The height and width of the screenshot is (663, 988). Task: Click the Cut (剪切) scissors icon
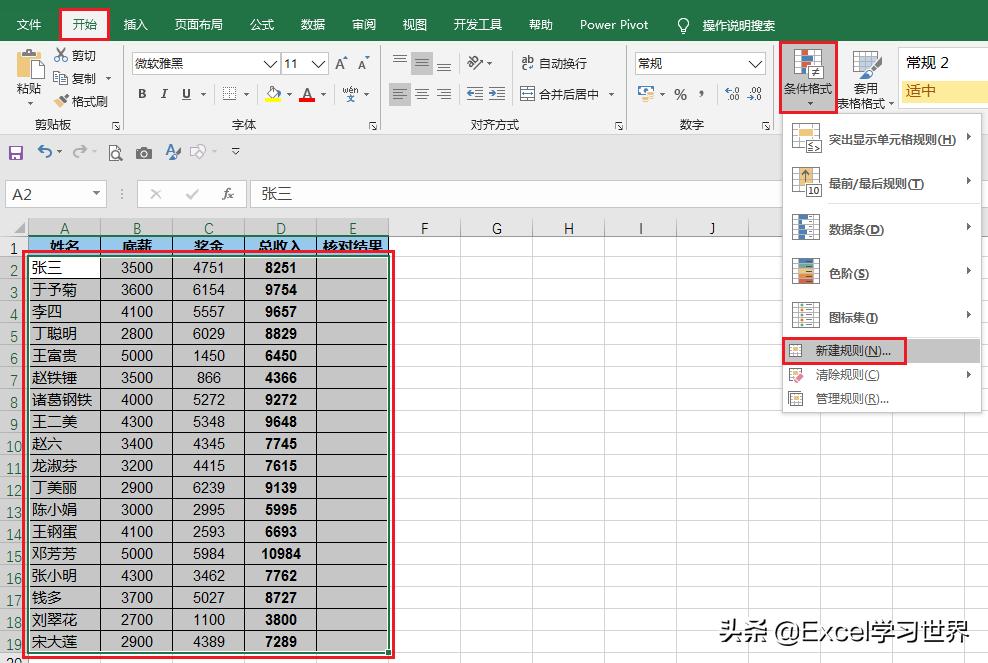(62, 56)
